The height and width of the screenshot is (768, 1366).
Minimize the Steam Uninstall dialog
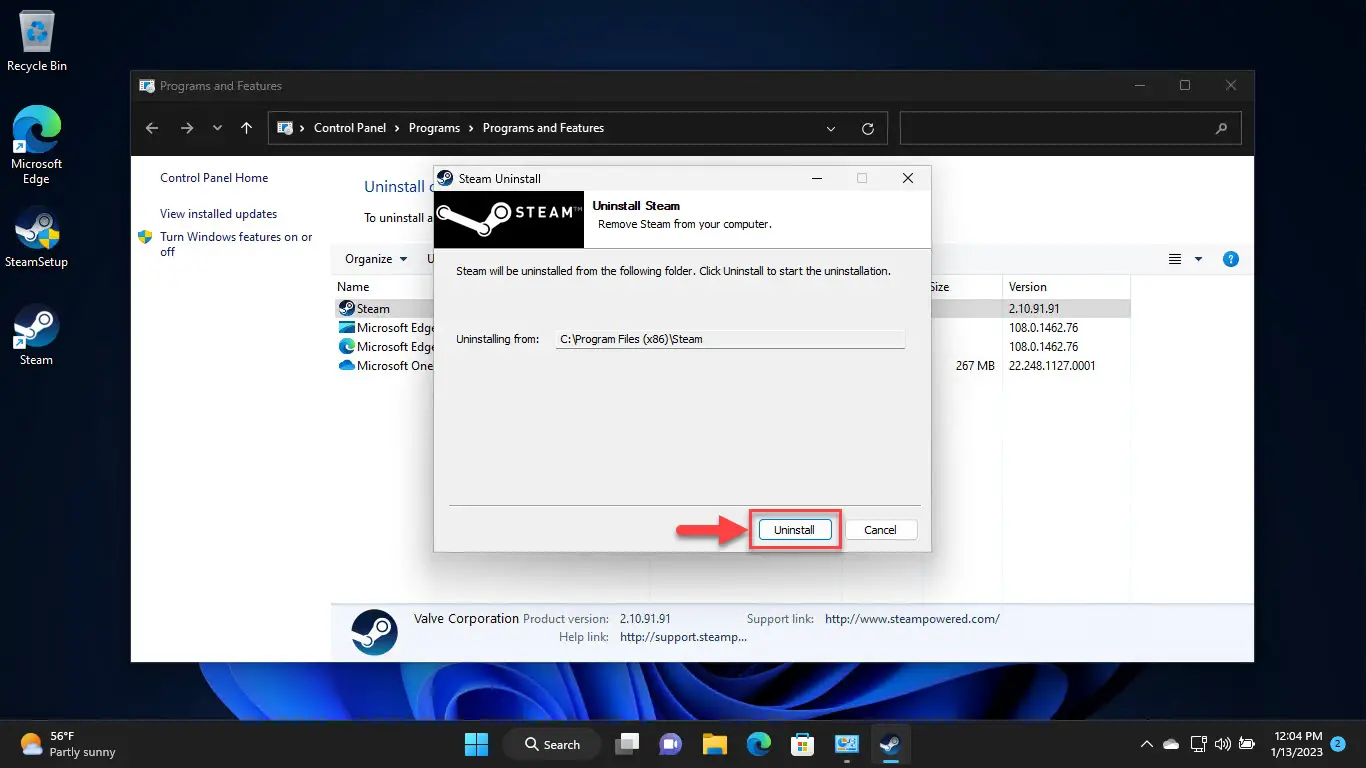[x=816, y=178]
